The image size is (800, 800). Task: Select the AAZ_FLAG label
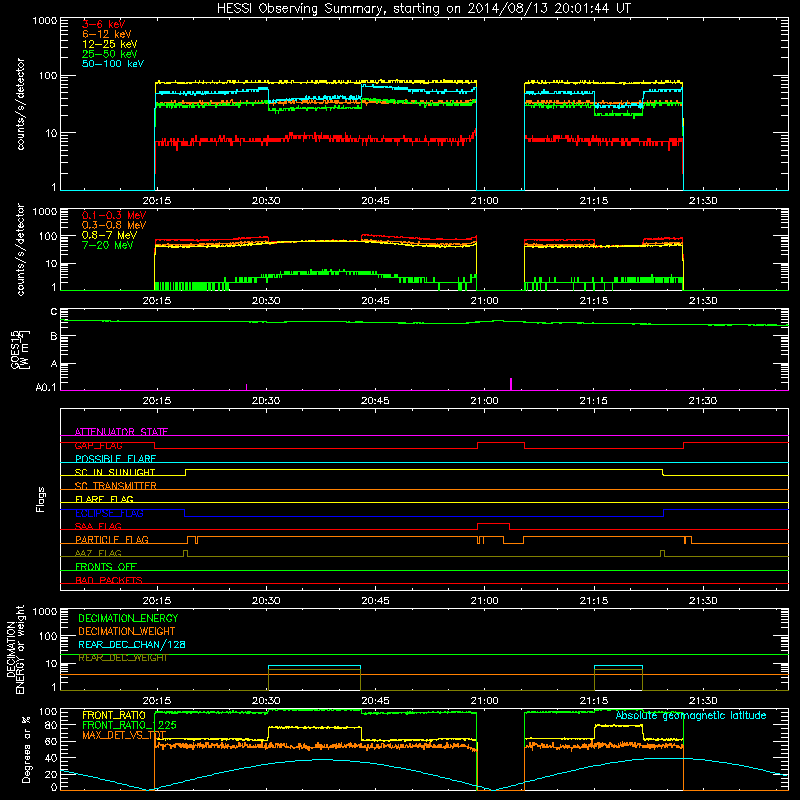tap(98, 553)
